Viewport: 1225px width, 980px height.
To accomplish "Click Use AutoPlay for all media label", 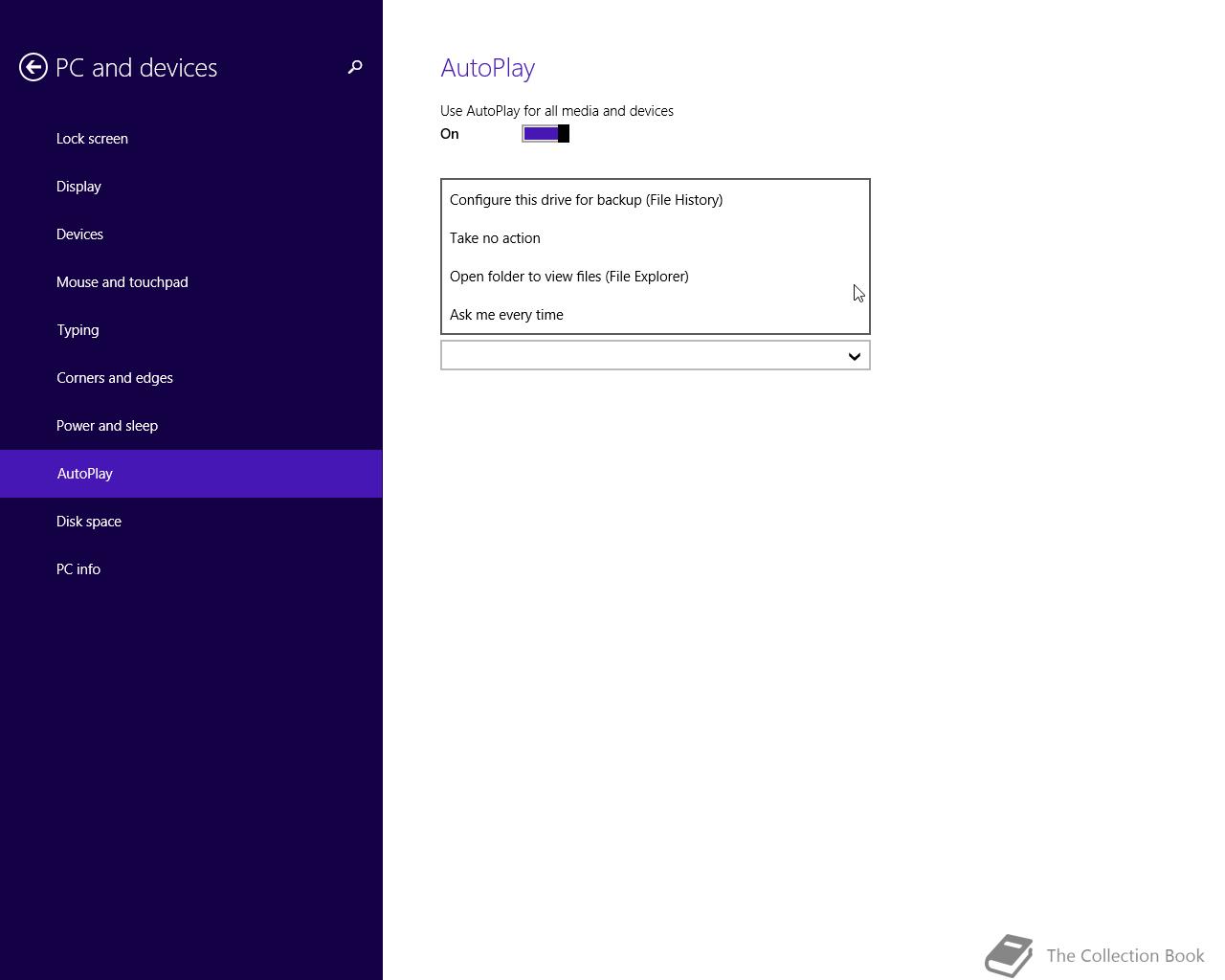I will [557, 111].
